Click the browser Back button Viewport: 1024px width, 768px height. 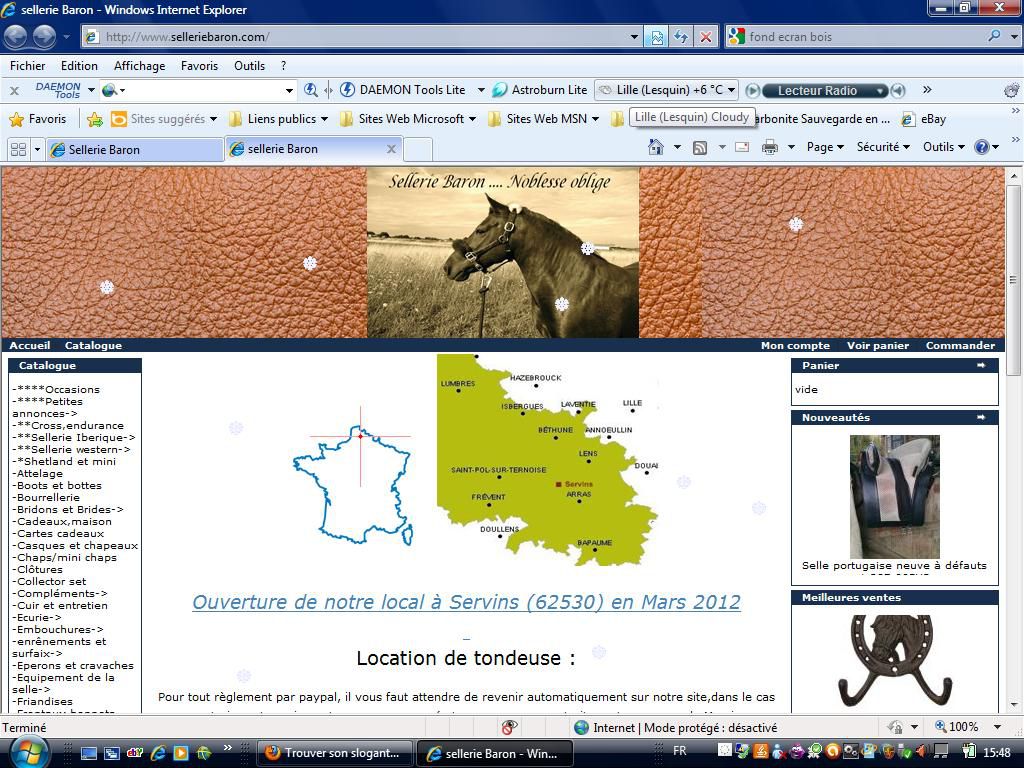click(x=16, y=37)
